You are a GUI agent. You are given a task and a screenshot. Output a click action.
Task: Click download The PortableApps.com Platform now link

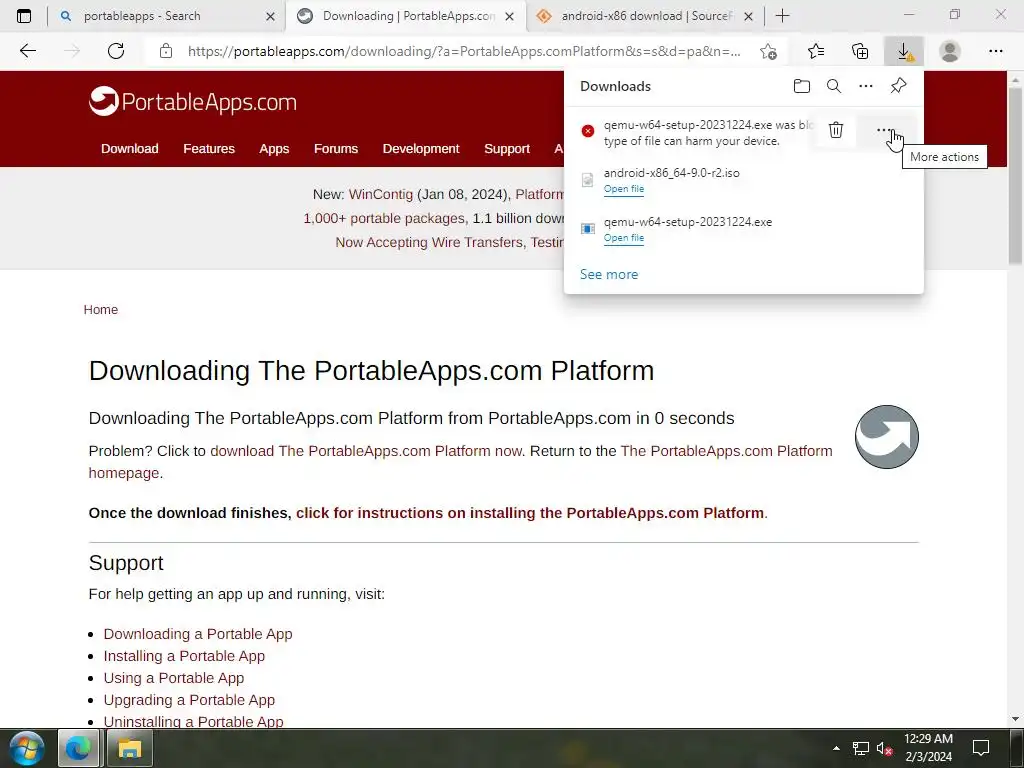[366, 451]
